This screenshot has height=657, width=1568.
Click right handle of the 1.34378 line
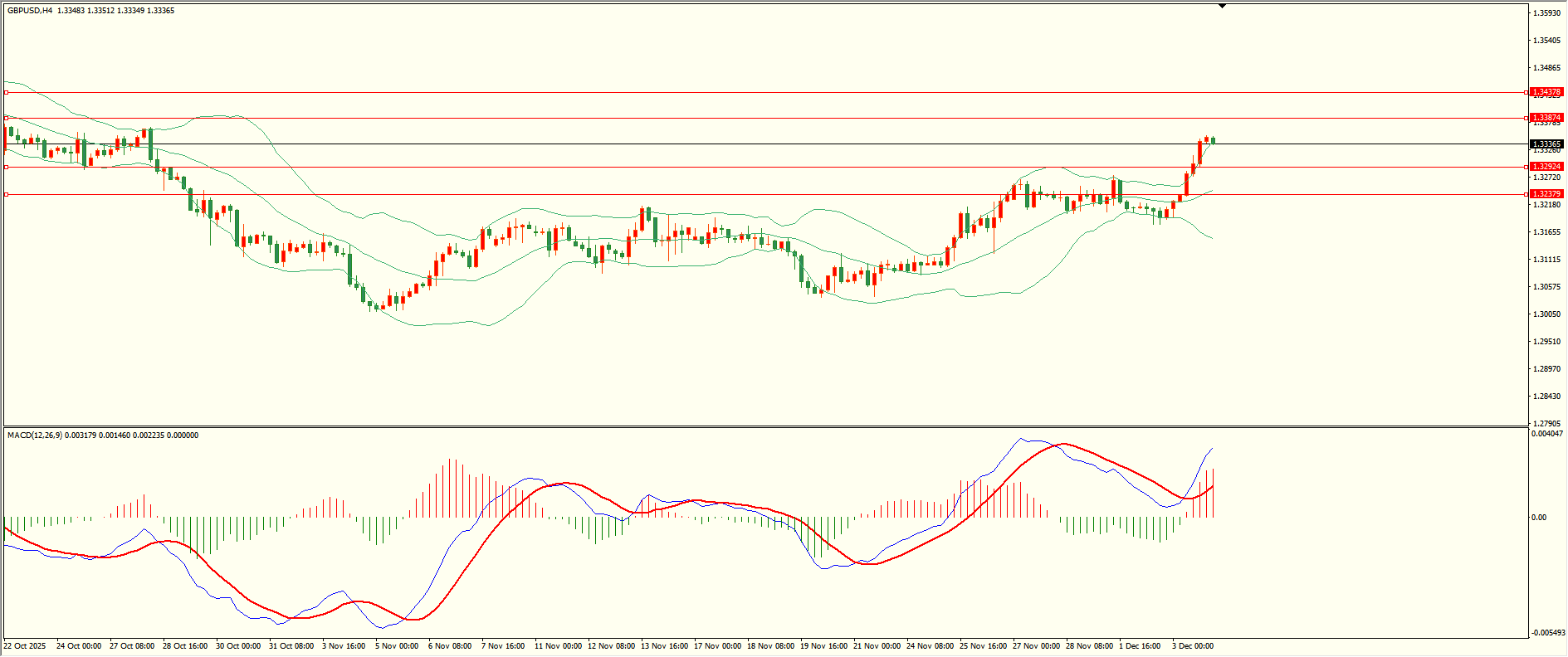1526,92
